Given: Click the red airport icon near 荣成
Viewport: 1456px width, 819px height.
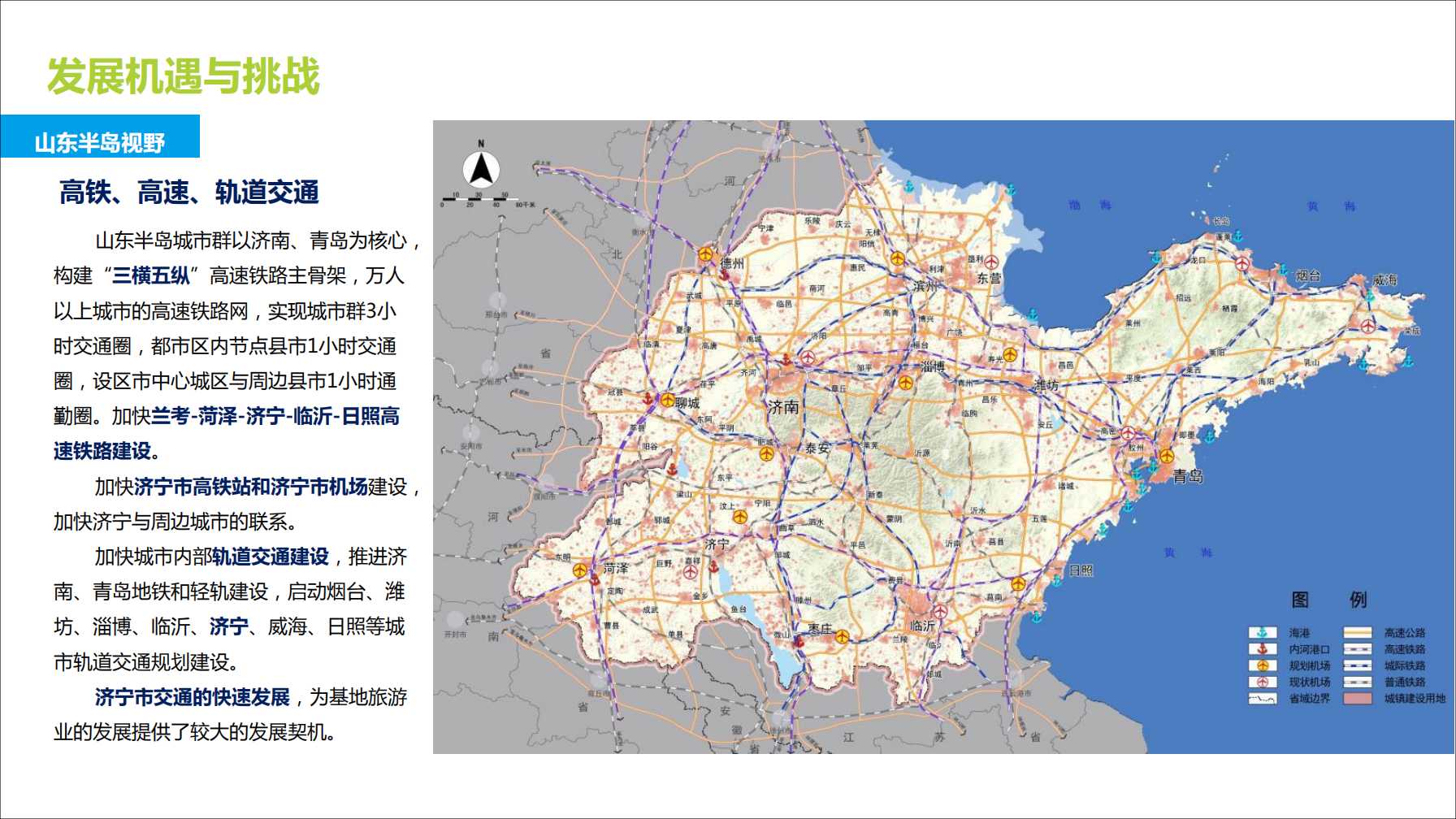Looking at the screenshot, I should 1368,327.
